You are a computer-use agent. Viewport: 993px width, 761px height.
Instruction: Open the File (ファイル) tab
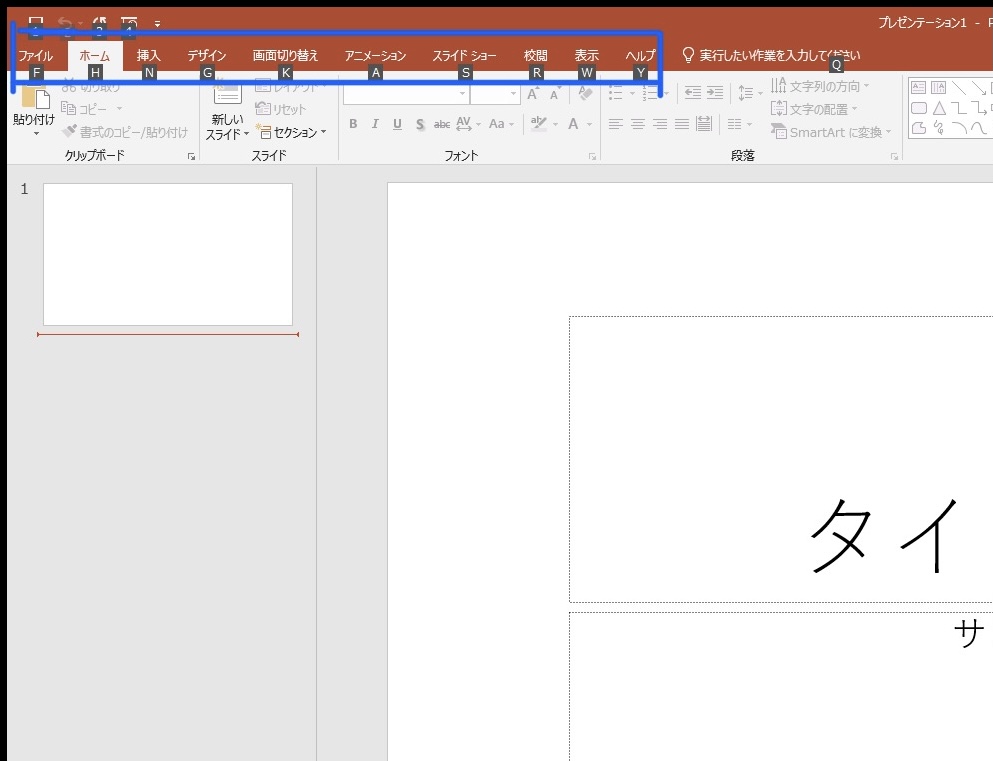pyautogui.click(x=35, y=56)
